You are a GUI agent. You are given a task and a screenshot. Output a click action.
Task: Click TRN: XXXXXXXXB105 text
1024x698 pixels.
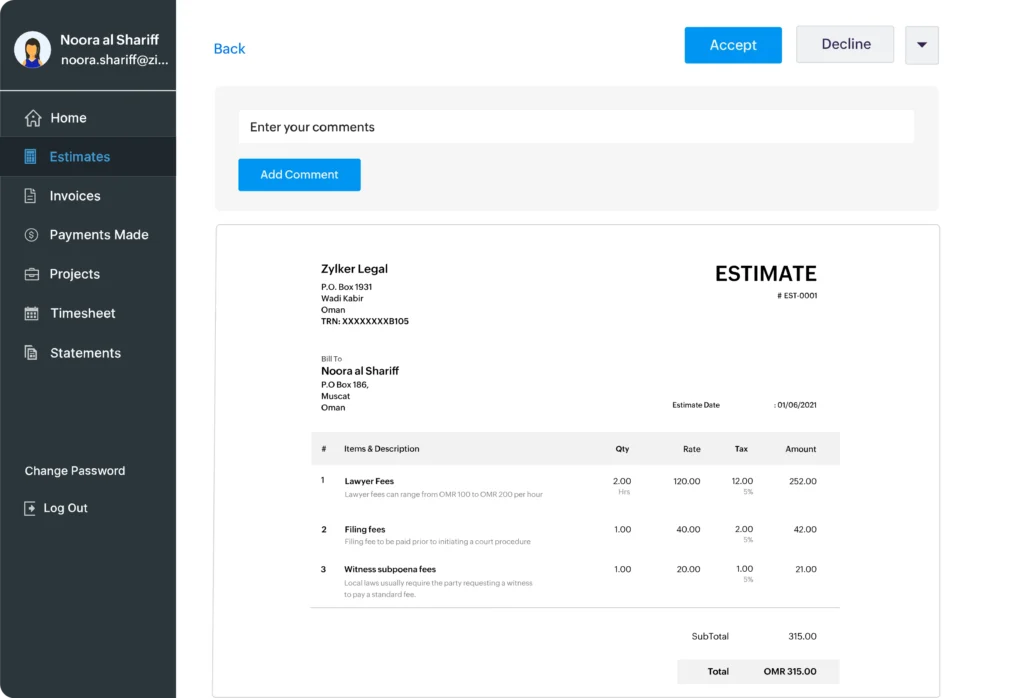pyautogui.click(x=364, y=321)
